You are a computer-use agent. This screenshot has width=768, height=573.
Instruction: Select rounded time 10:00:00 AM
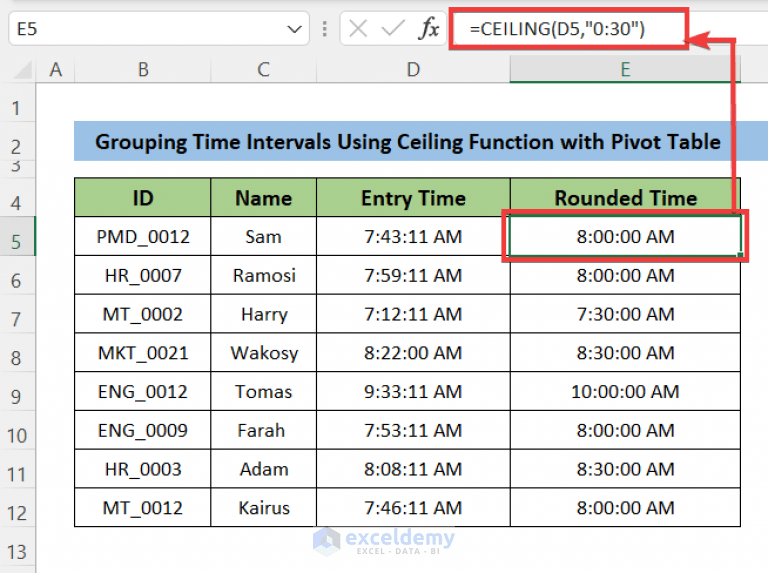pyautogui.click(x=625, y=391)
